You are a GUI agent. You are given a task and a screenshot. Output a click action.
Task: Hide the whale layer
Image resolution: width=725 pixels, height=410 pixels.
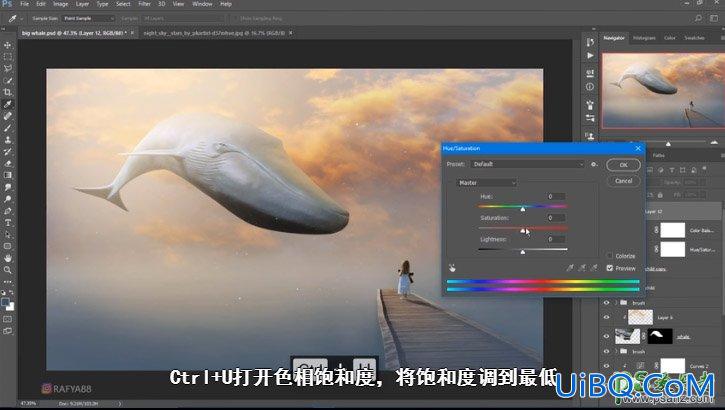click(606, 336)
